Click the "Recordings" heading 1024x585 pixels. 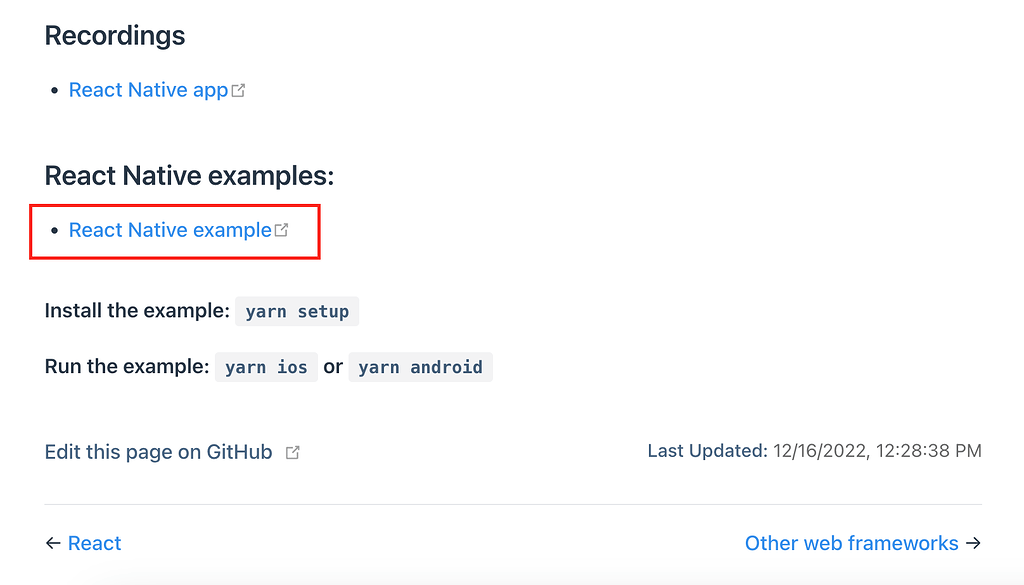pos(114,35)
